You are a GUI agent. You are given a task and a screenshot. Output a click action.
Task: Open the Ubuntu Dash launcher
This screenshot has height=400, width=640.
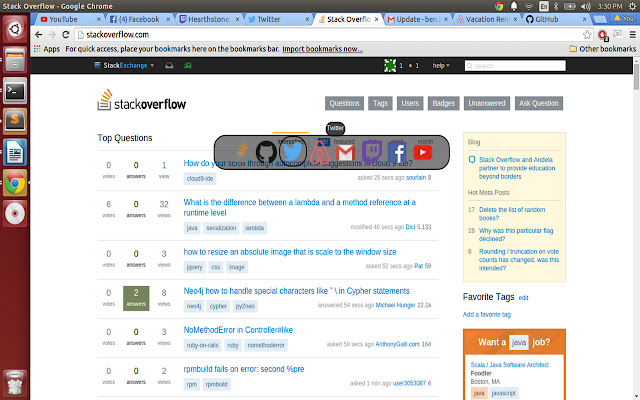(15, 29)
